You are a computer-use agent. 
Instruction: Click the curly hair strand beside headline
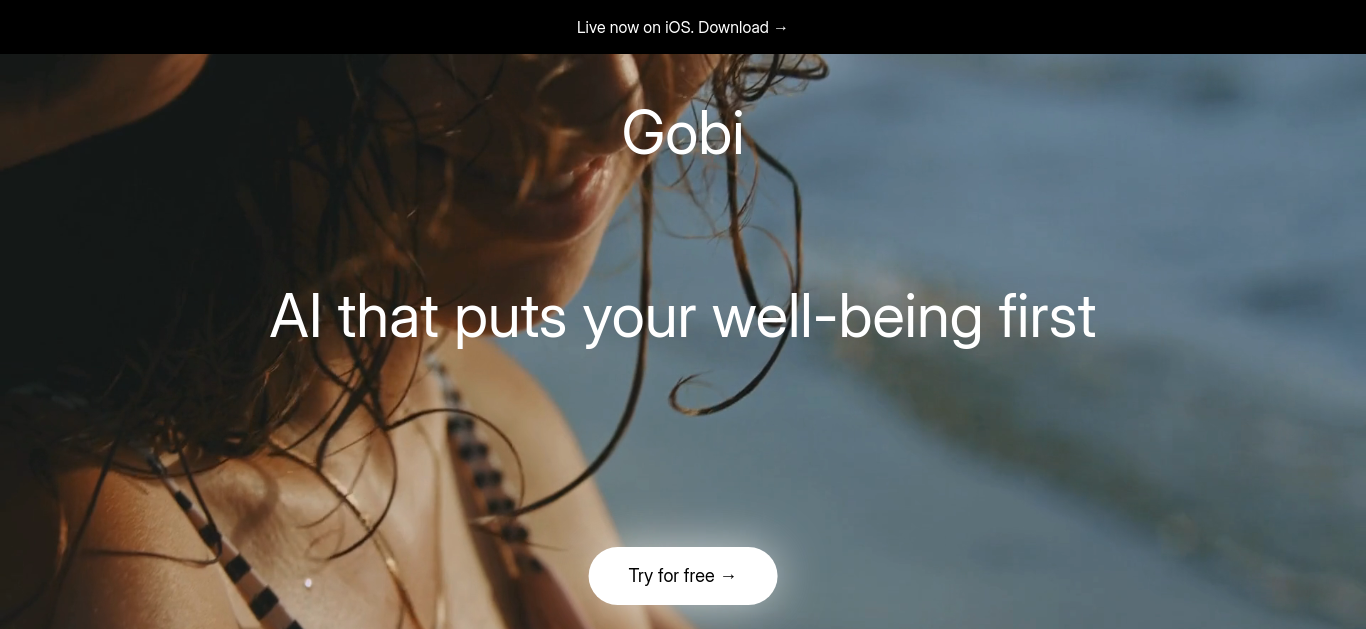pyautogui.click(x=722, y=390)
